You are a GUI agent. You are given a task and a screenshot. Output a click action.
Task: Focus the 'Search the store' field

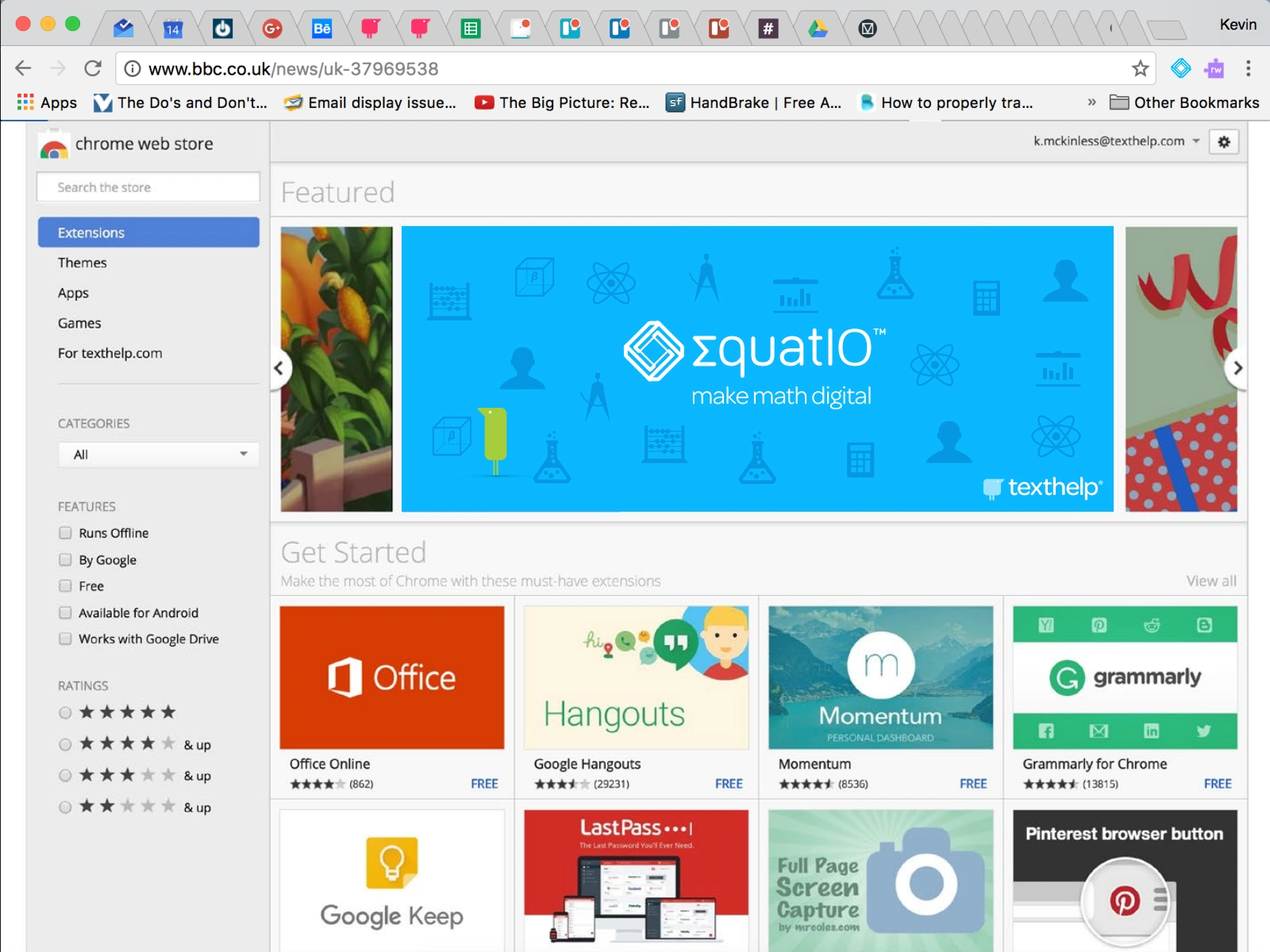click(x=148, y=187)
